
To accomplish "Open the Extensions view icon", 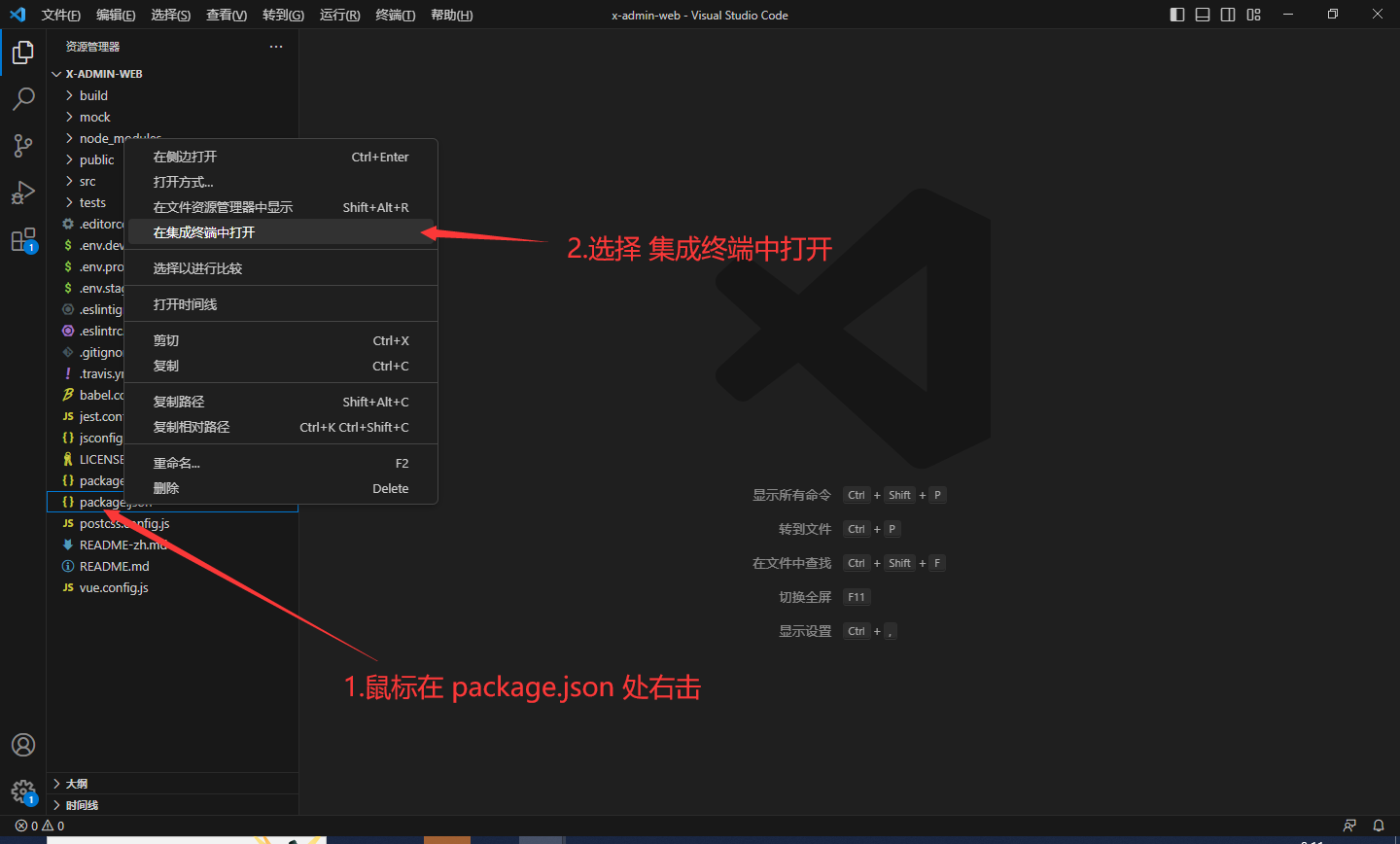I will point(23,239).
